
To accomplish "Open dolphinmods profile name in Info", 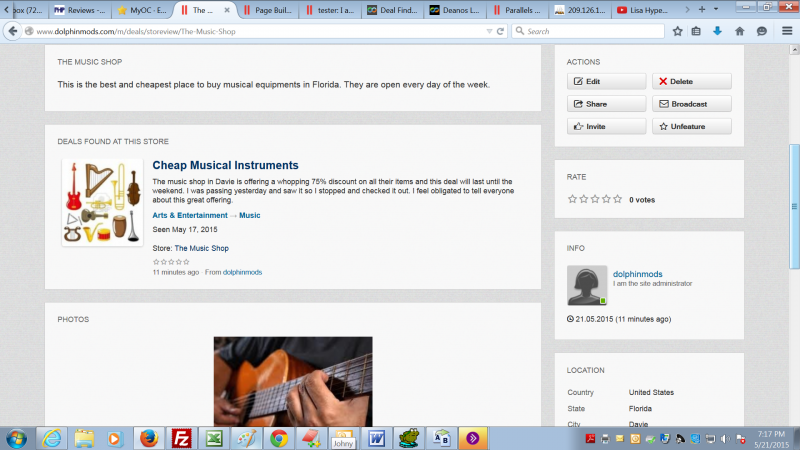I will 637,274.
